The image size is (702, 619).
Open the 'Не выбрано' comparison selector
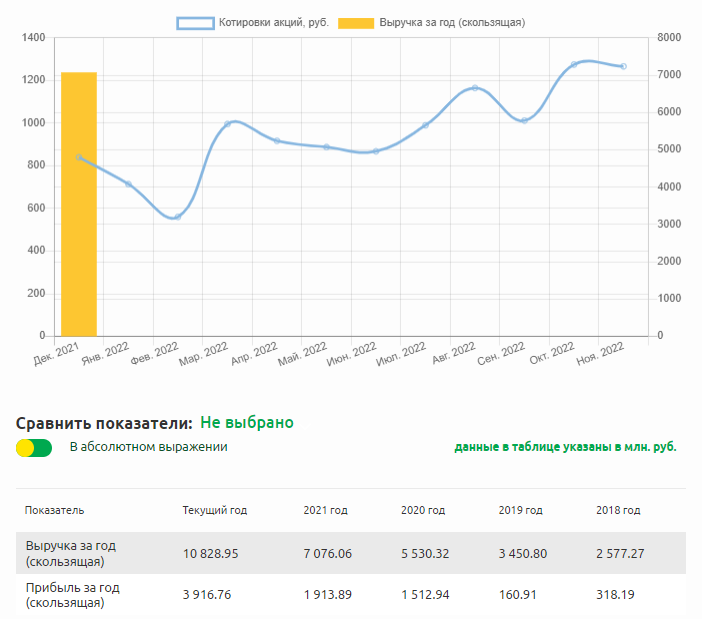click(246, 423)
